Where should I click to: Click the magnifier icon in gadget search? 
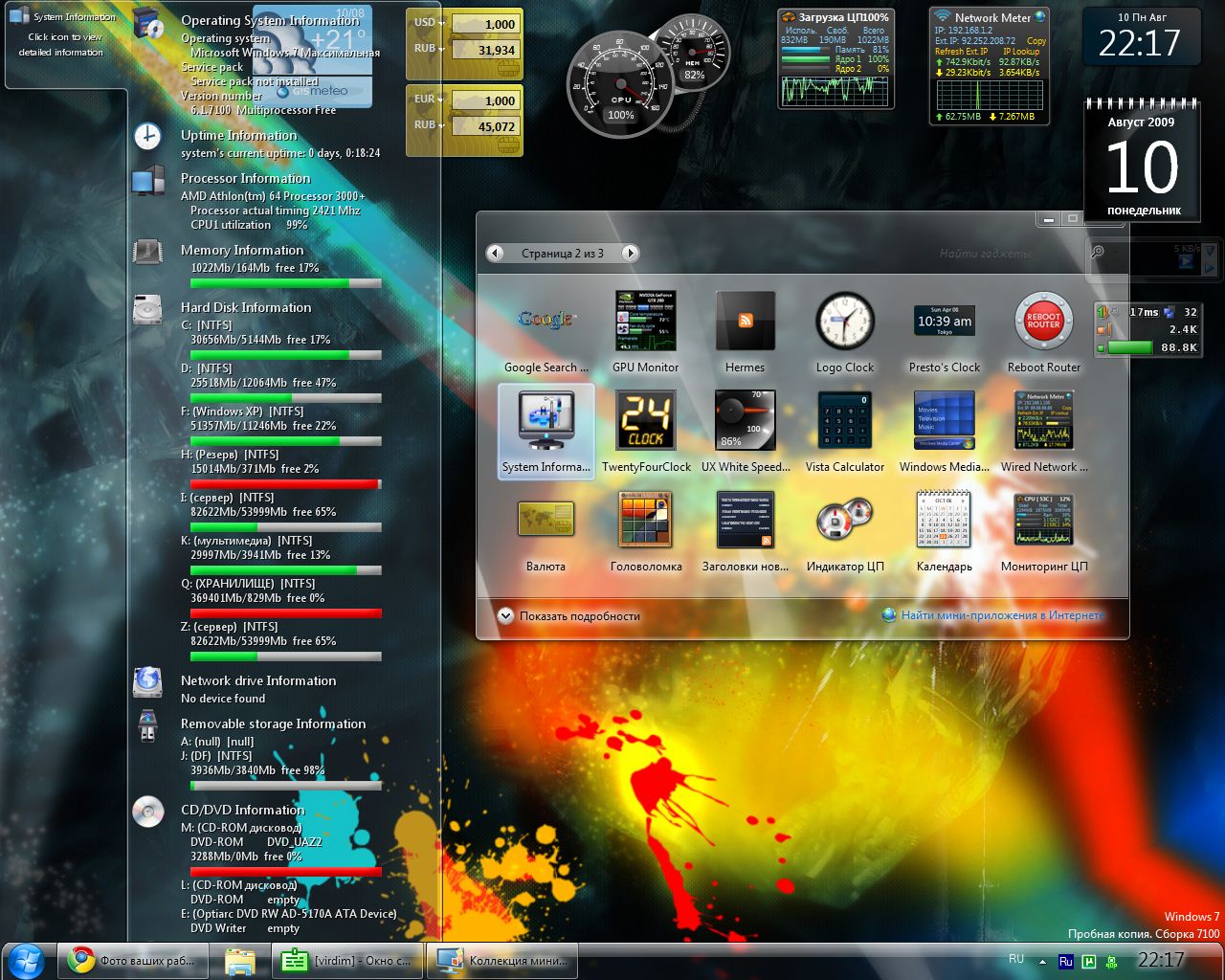pos(1098,253)
